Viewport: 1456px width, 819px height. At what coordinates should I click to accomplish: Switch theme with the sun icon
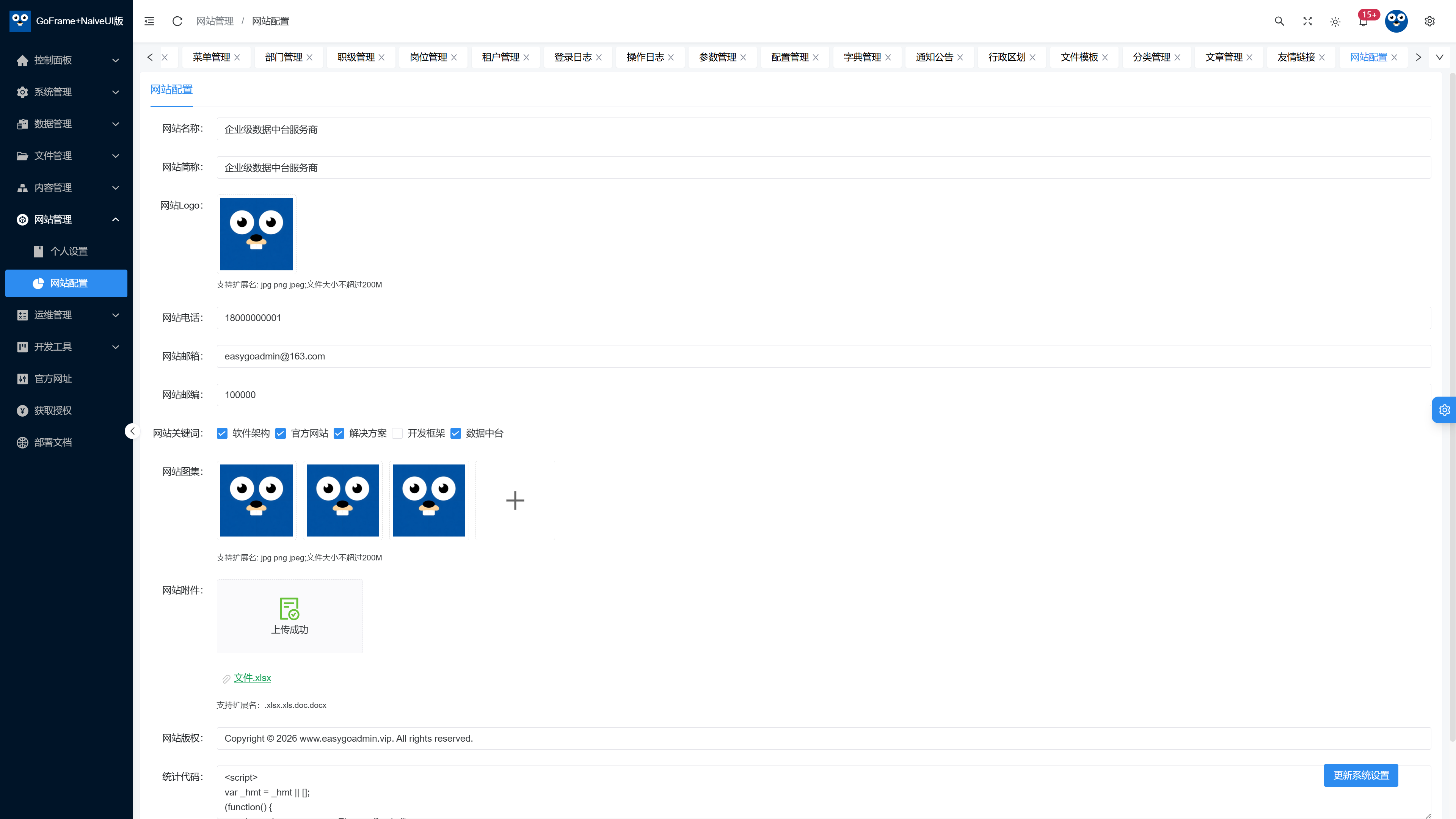coord(1335,22)
